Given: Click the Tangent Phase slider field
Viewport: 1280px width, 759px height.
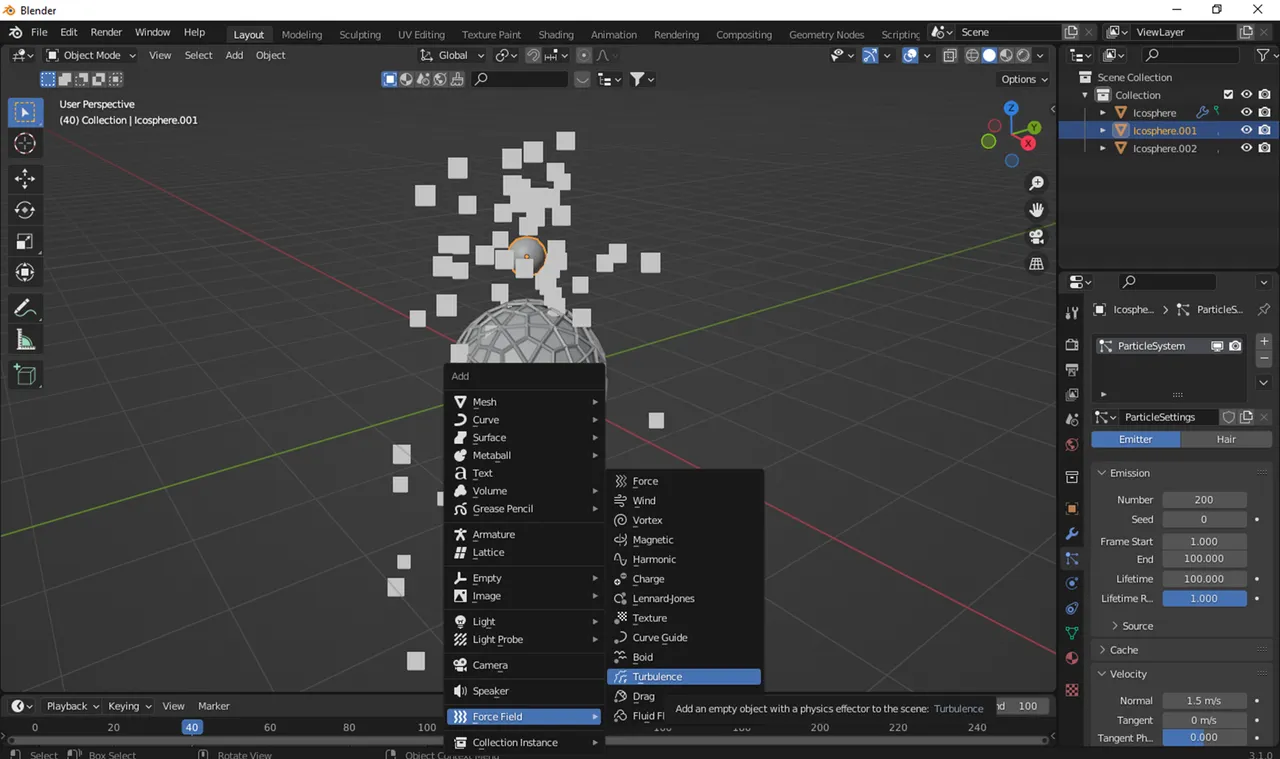Looking at the screenshot, I should 1204,737.
